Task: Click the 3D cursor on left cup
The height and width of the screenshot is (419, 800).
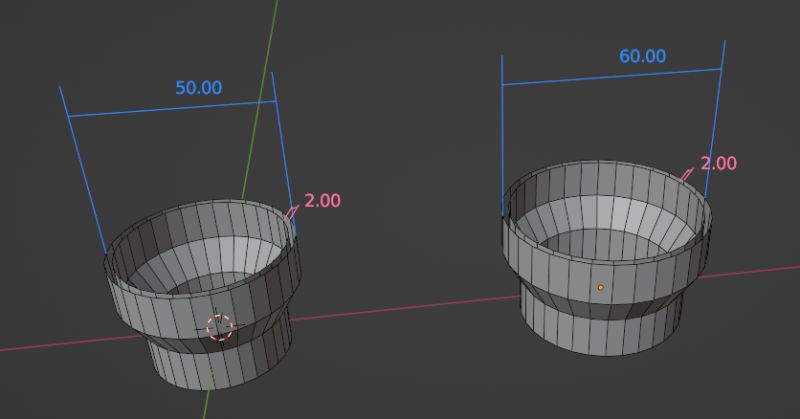Action: [220, 327]
